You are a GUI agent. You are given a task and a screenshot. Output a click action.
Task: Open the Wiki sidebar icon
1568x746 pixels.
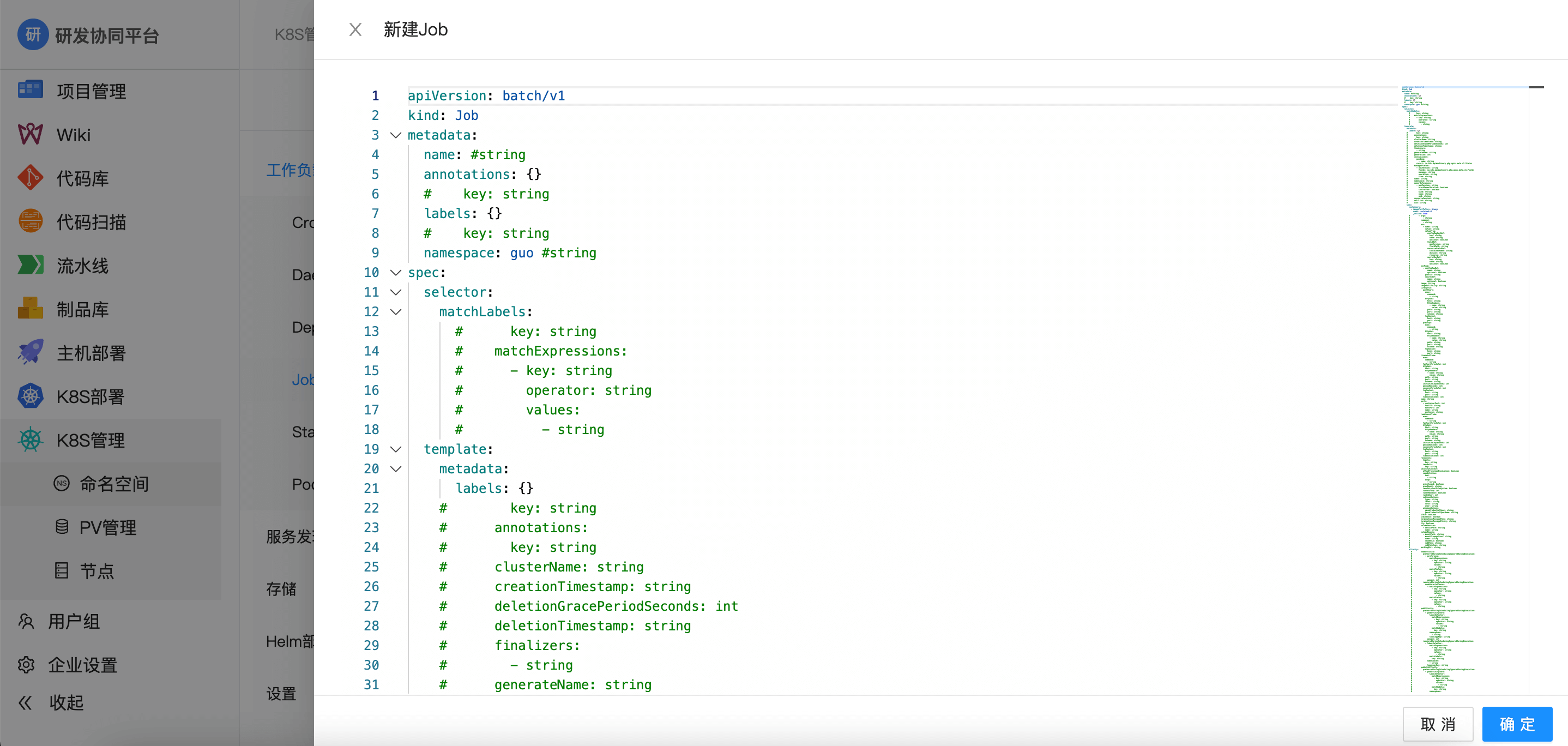tap(30, 134)
